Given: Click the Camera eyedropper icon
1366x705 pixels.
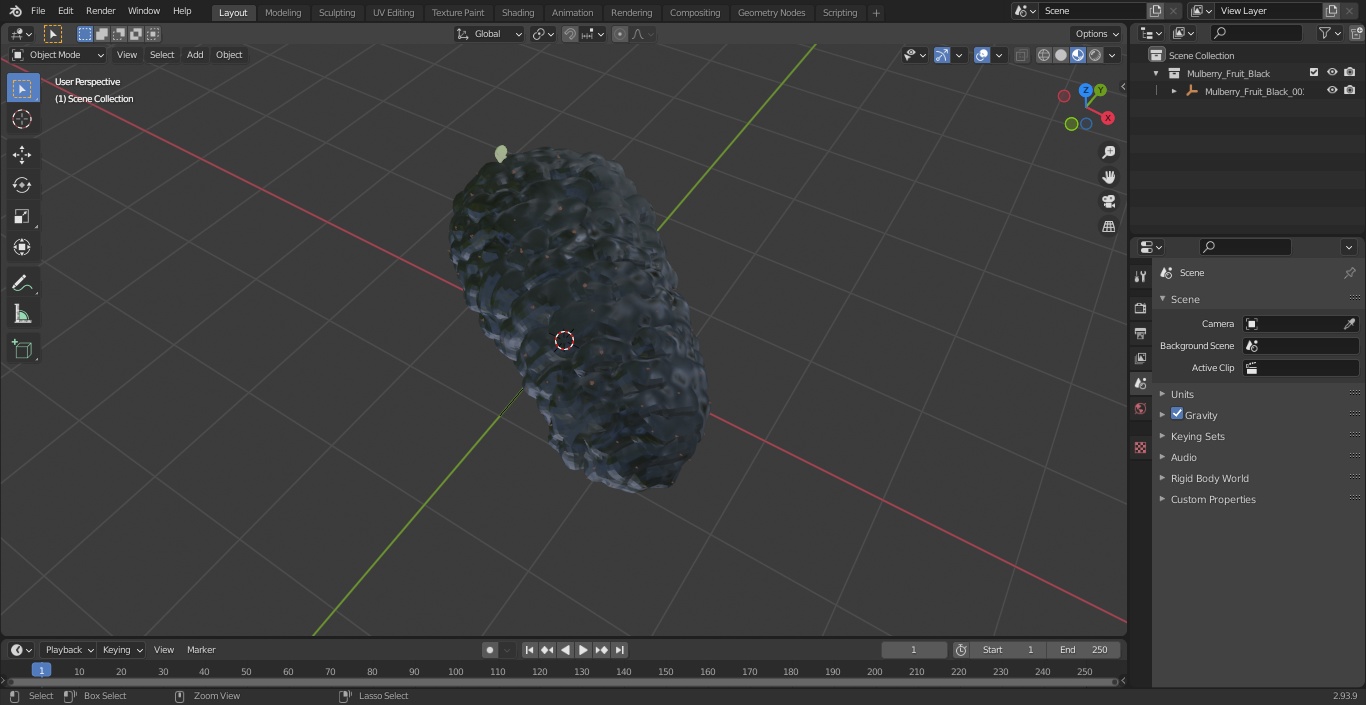Looking at the screenshot, I should point(1349,324).
